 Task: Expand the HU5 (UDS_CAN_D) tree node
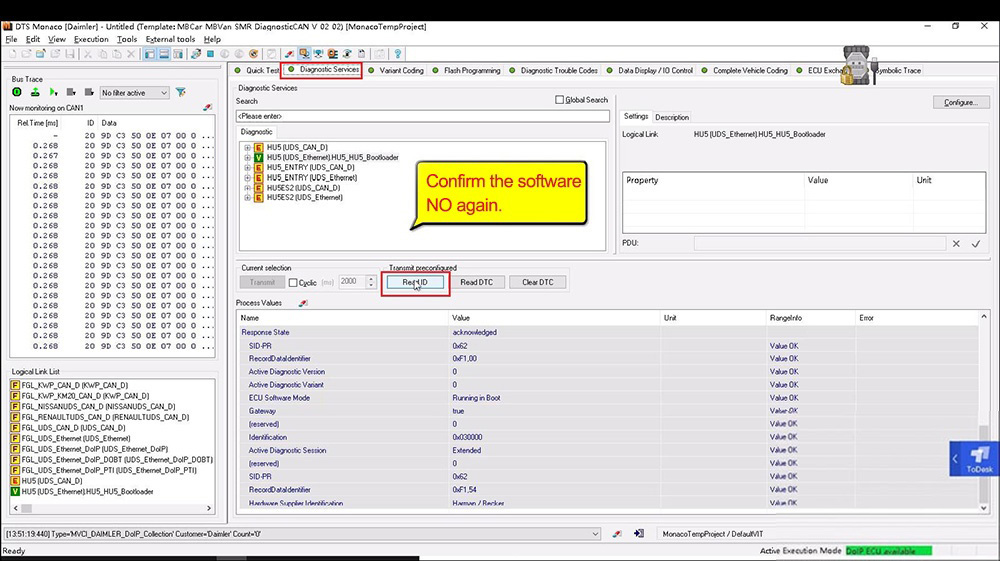pos(247,147)
